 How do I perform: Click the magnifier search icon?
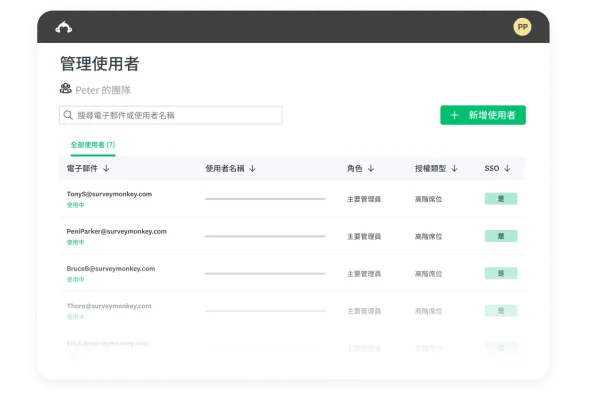point(68,115)
